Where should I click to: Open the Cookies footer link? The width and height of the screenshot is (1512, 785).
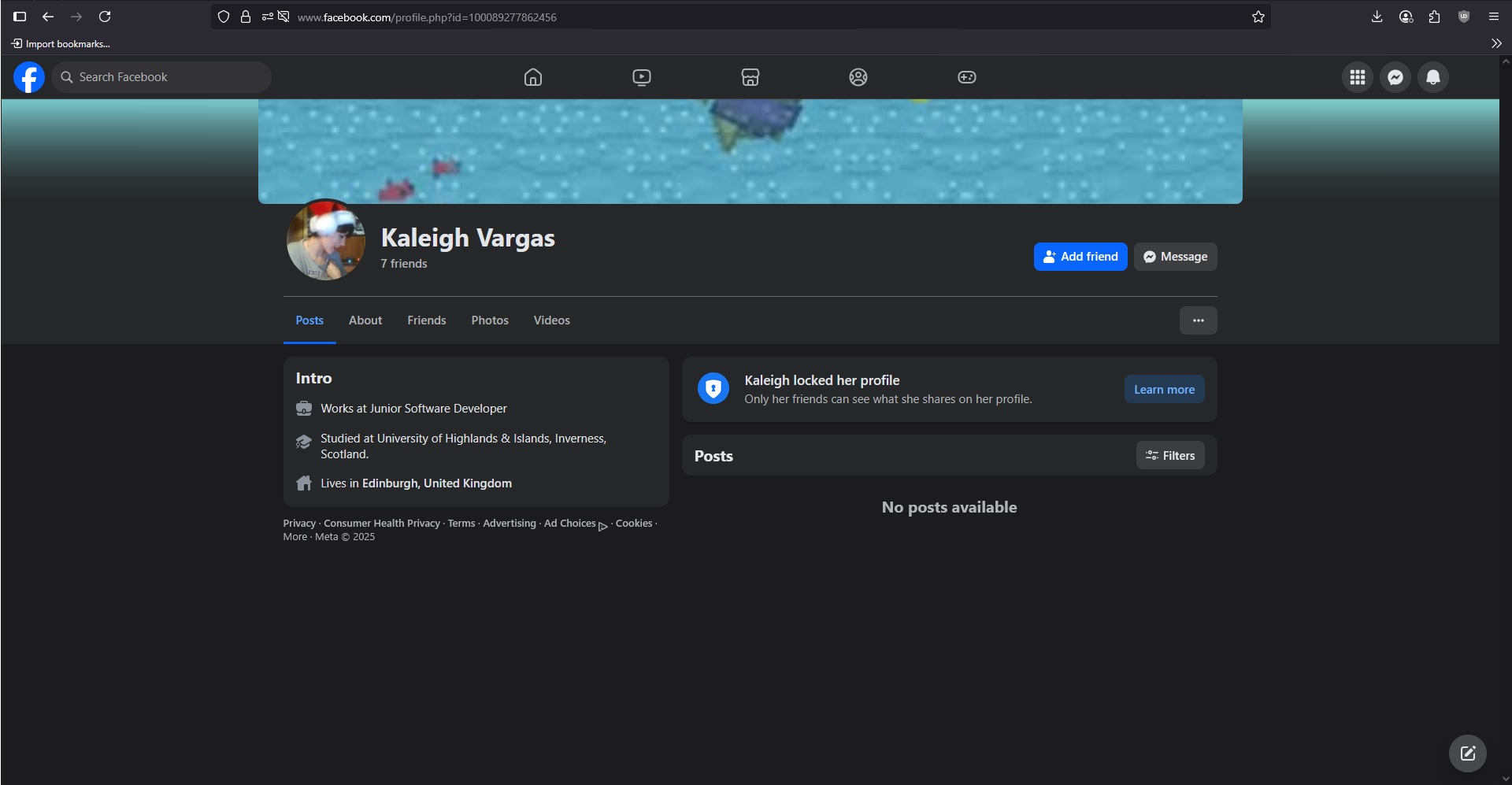(x=634, y=524)
